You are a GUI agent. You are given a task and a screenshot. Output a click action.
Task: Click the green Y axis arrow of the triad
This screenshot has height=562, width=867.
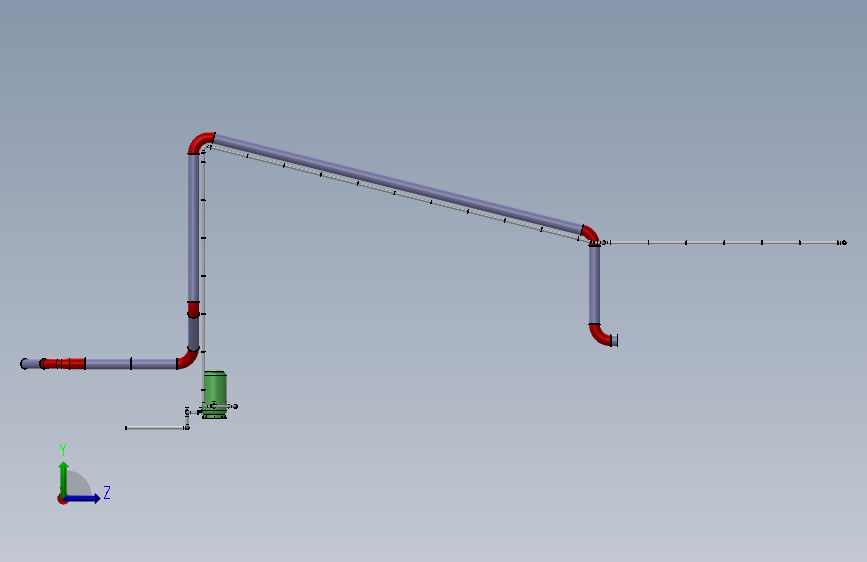[64, 478]
